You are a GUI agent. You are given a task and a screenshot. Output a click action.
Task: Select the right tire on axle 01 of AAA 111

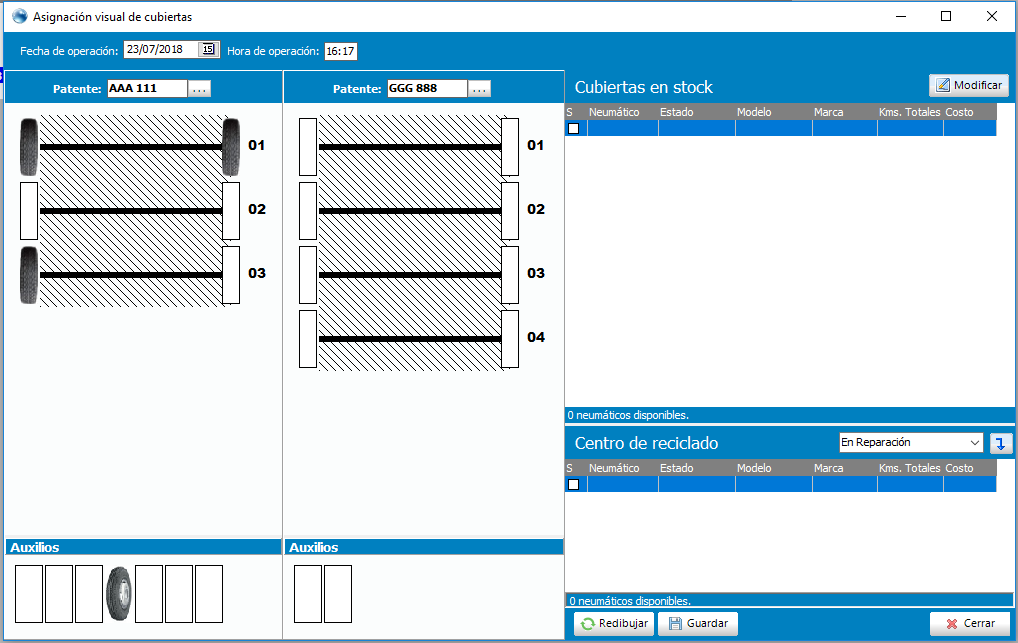coord(231,147)
